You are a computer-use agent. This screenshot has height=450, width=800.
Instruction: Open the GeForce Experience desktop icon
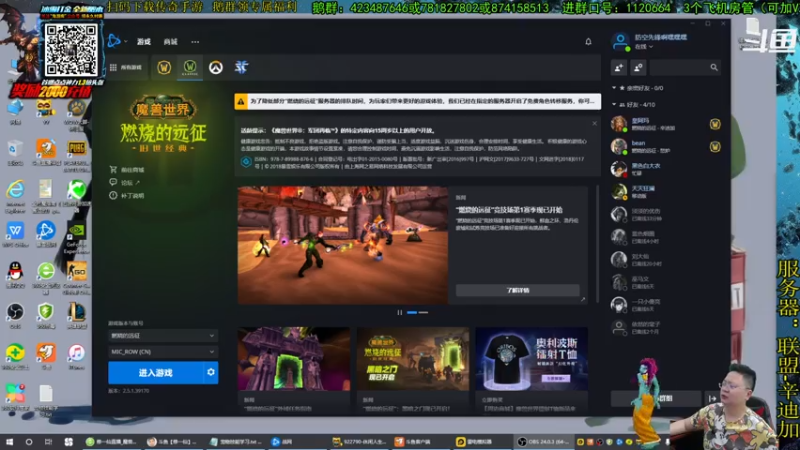pyautogui.click(x=77, y=237)
